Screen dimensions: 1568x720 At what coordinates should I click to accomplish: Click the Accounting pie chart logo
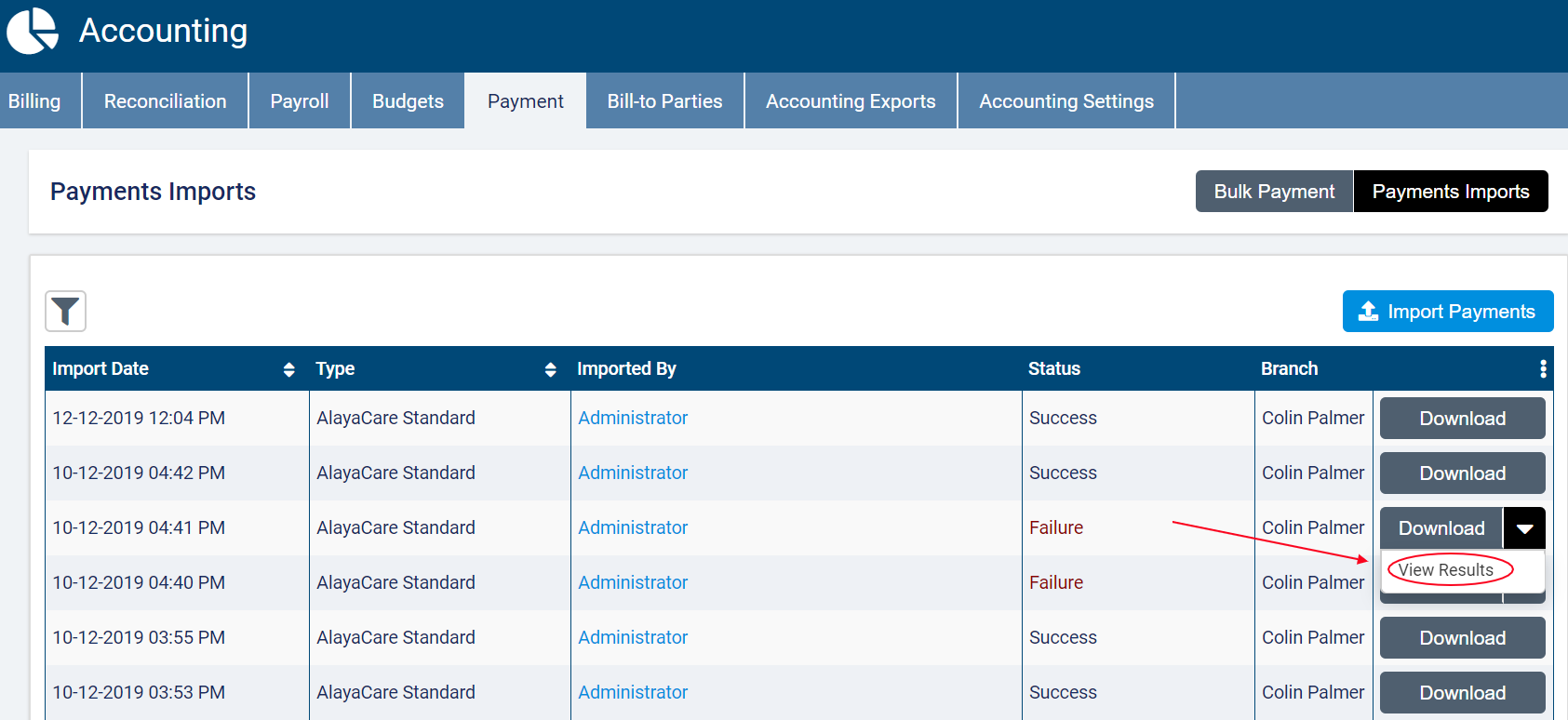tap(33, 31)
